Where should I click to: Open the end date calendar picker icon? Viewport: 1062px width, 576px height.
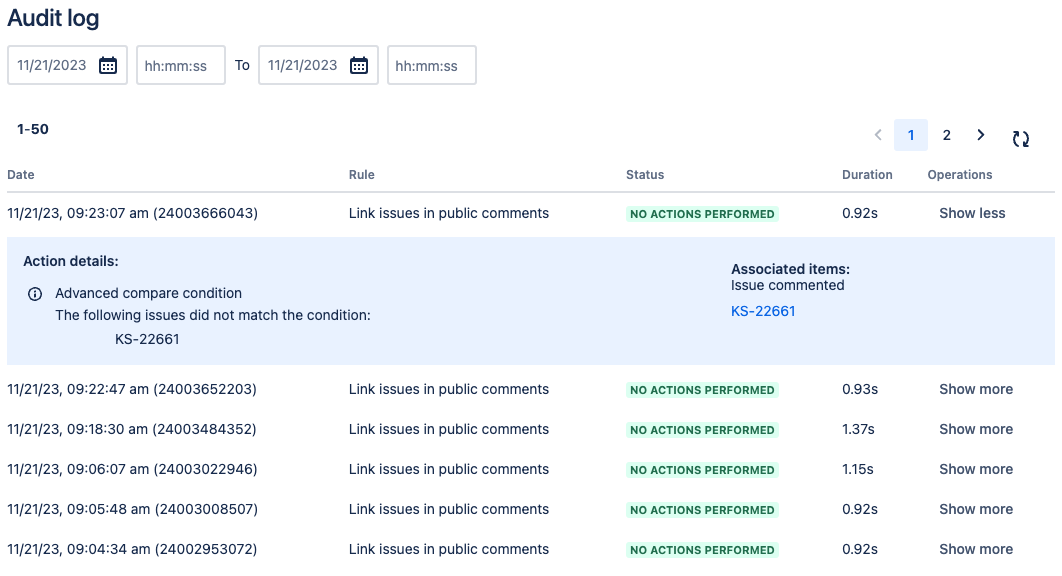click(359, 65)
